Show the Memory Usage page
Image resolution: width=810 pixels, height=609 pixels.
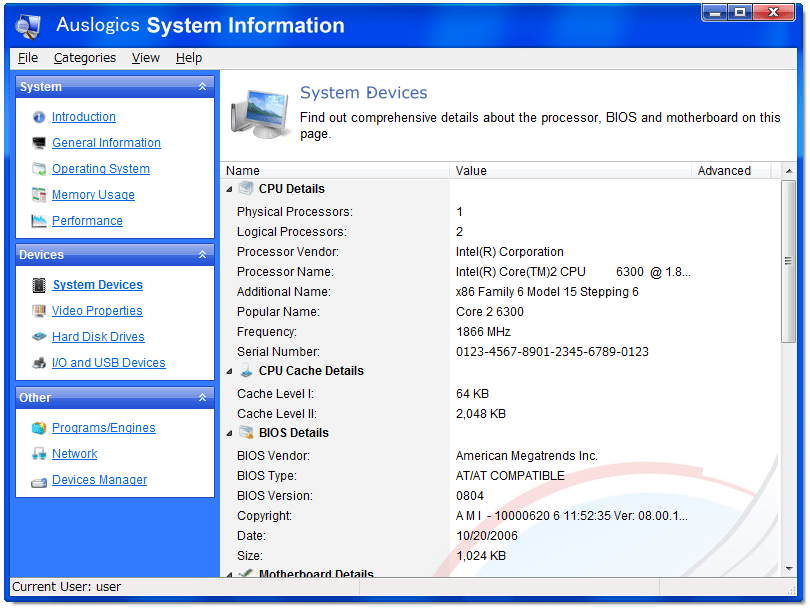pos(93,195)
